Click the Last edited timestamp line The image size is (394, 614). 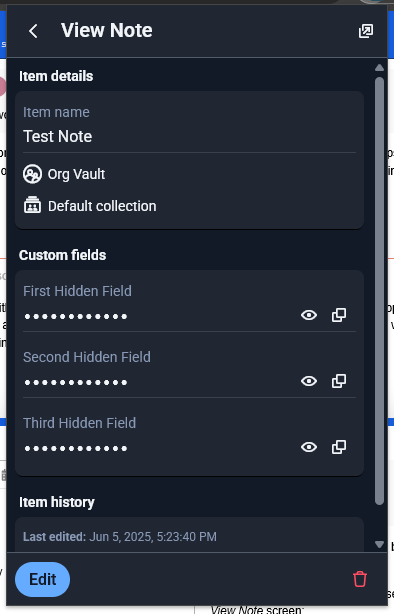click(120, 536)
